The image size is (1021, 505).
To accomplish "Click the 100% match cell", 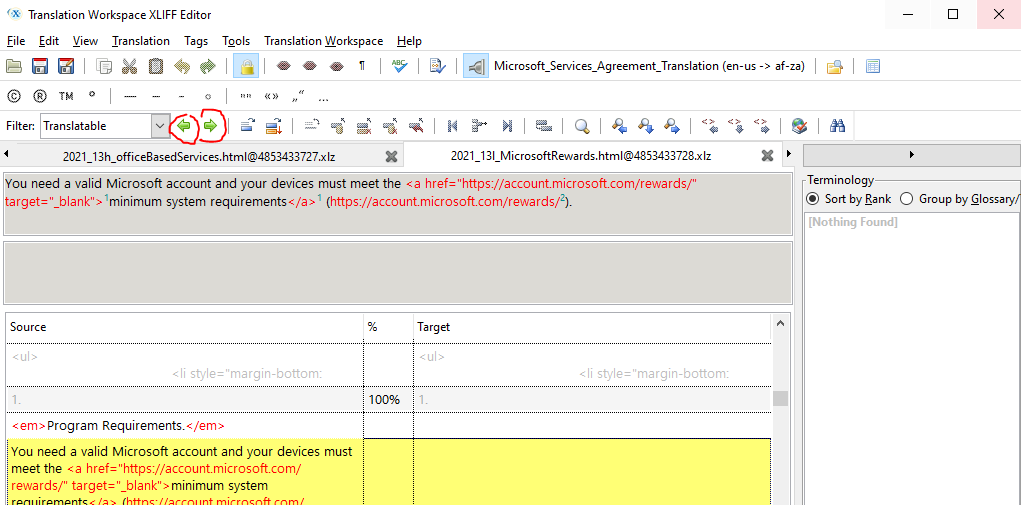I will click(388, 400).
